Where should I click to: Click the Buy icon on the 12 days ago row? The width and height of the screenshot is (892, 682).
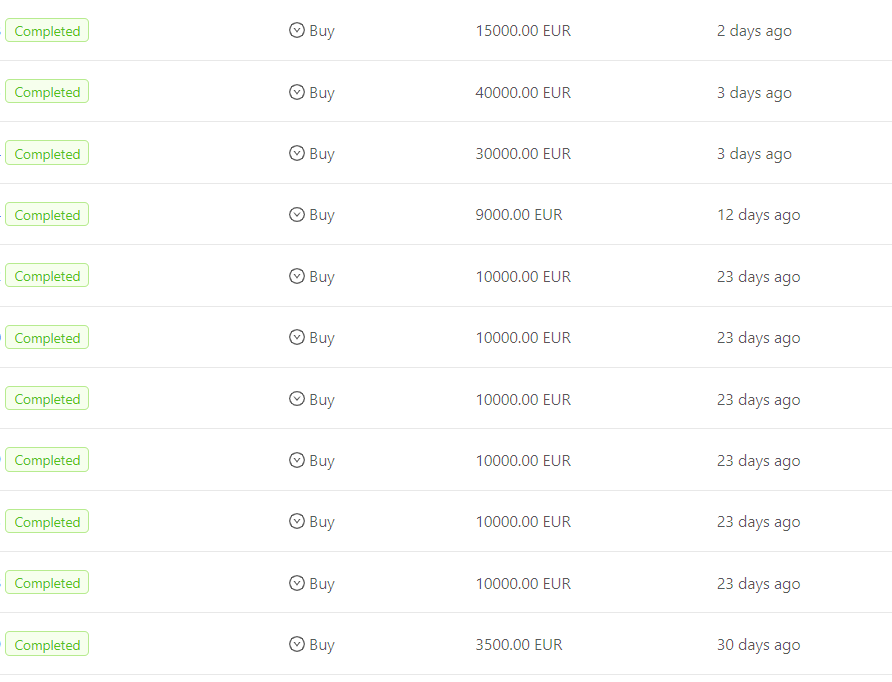coord(297,214)
